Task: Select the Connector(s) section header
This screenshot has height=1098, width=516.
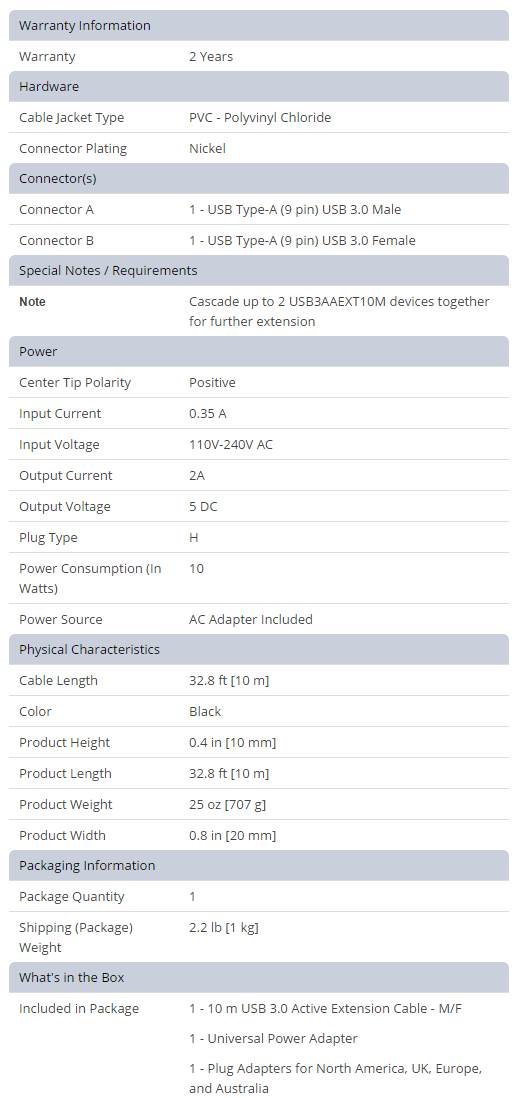Action: 258,179
